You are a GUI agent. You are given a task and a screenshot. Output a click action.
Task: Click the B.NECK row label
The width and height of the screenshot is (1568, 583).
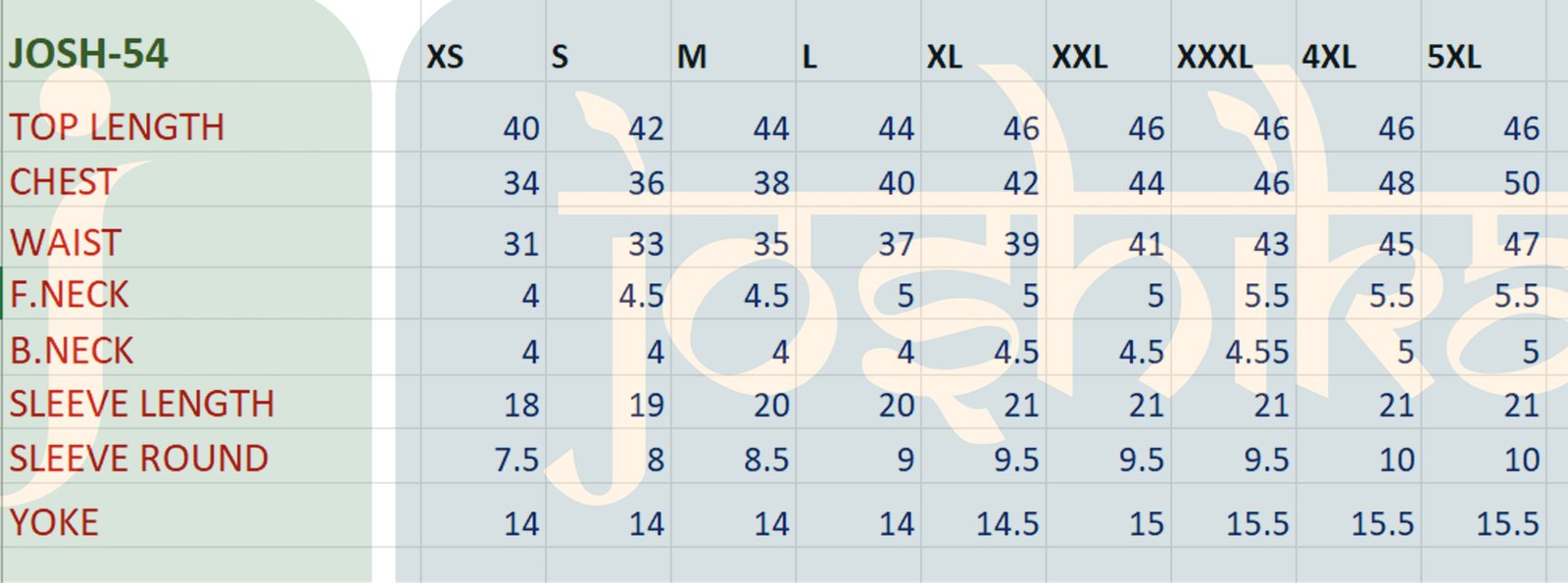[x=72, y=351]
